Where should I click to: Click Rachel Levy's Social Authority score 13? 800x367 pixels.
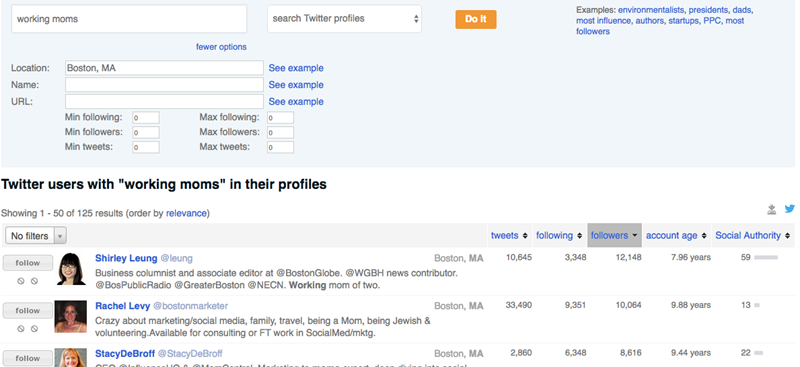[746, 305]
